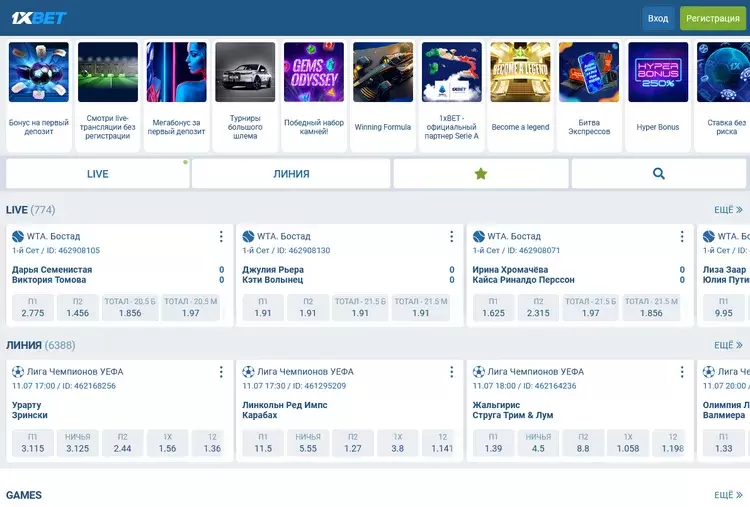Select ТОТАЛ 20.5 М odds 1.97
The image size is (750, 507).
(190, 308)
